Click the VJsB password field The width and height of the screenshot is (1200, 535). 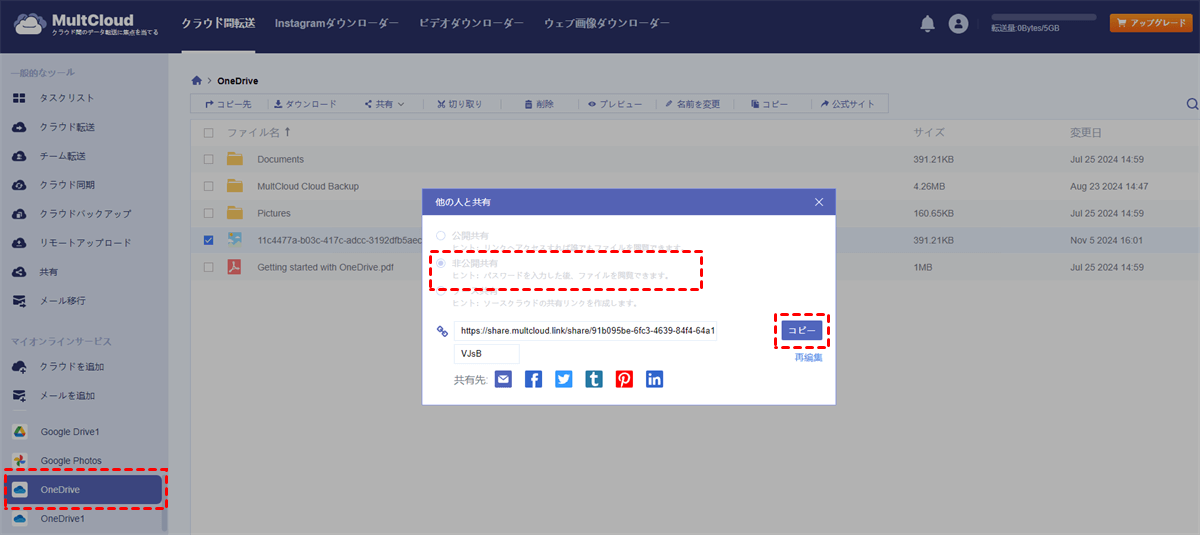(486, 353)
